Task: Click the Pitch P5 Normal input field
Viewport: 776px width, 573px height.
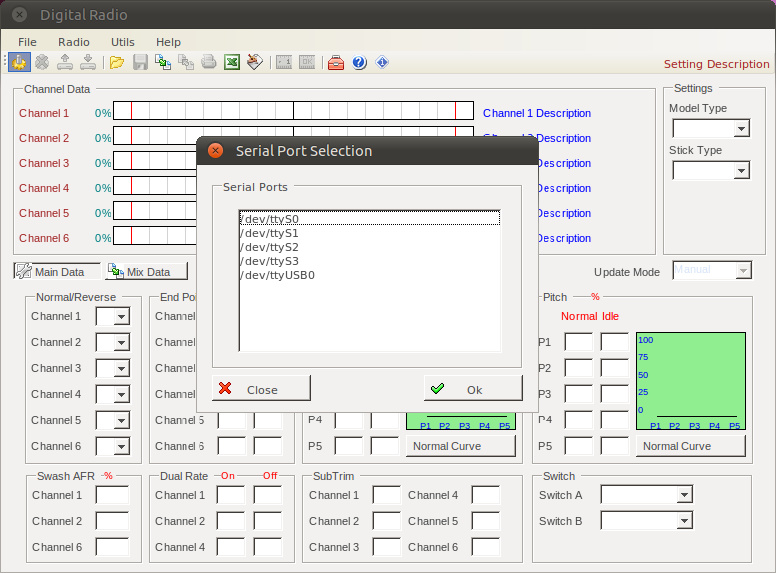Action: click(579, 446)
